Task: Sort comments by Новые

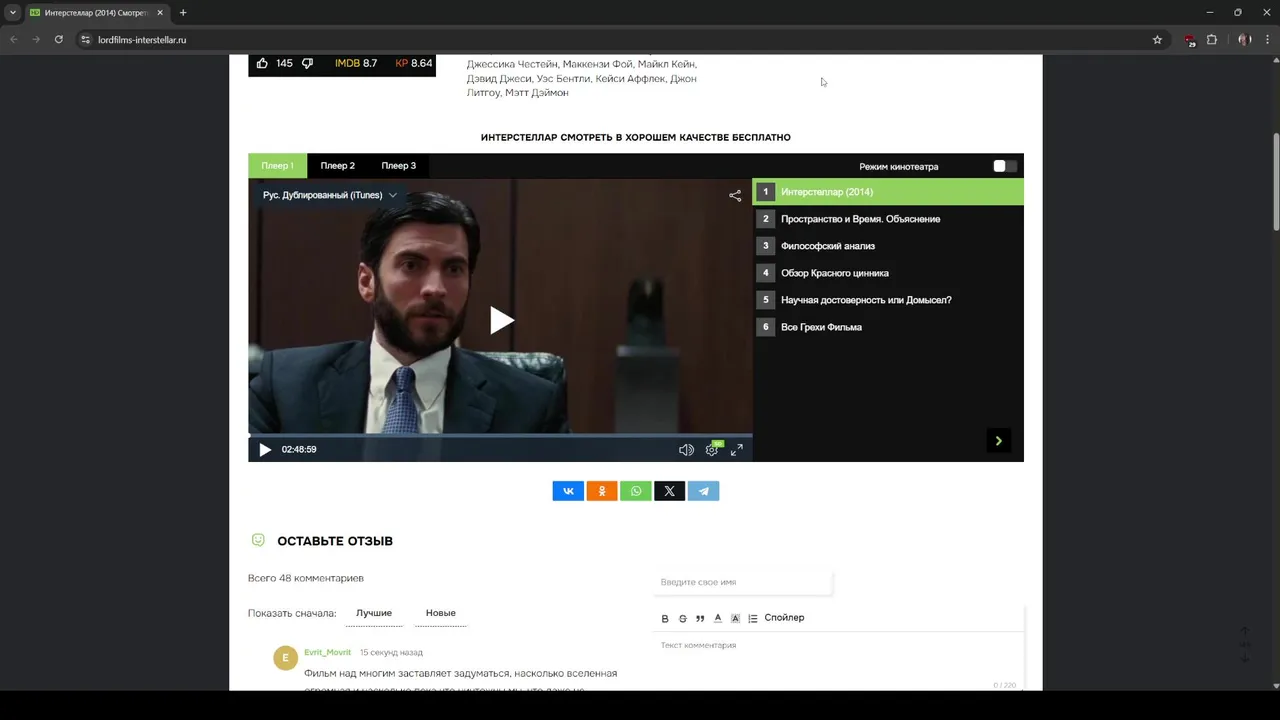Action: pyautogui.click(x=440, y=613)
